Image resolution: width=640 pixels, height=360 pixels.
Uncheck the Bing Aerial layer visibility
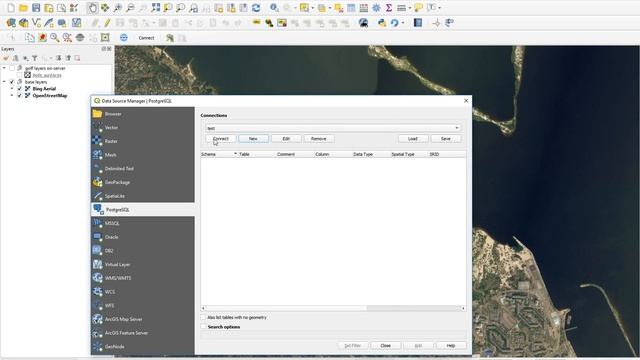[20, 89]
